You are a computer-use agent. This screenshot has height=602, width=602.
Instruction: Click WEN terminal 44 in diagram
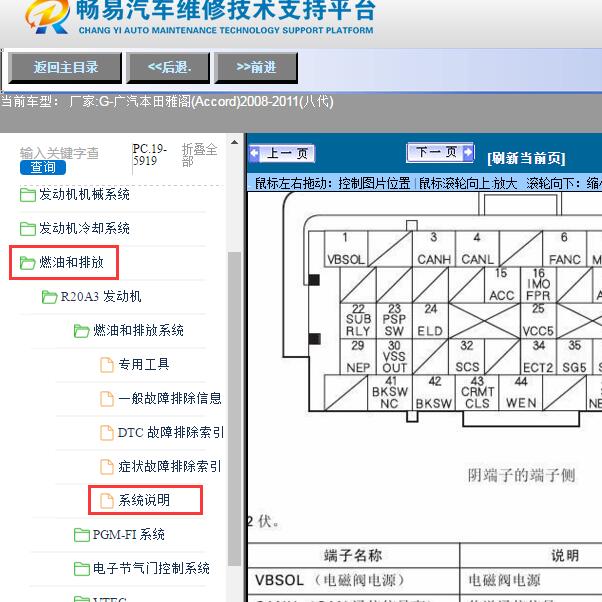click(521, 392)
